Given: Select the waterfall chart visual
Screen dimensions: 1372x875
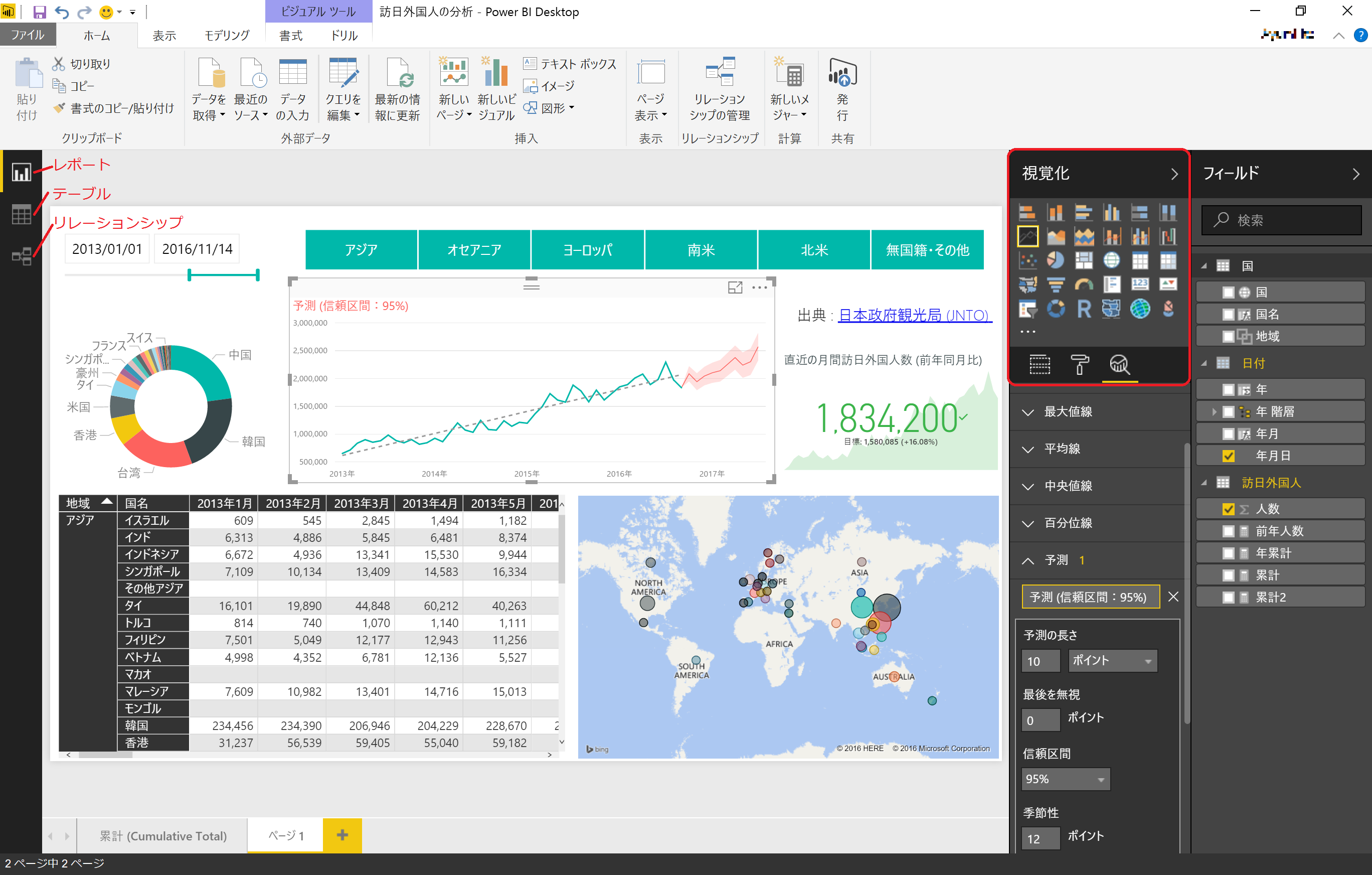Looking at the screenshot, I should coord(1167,236).
